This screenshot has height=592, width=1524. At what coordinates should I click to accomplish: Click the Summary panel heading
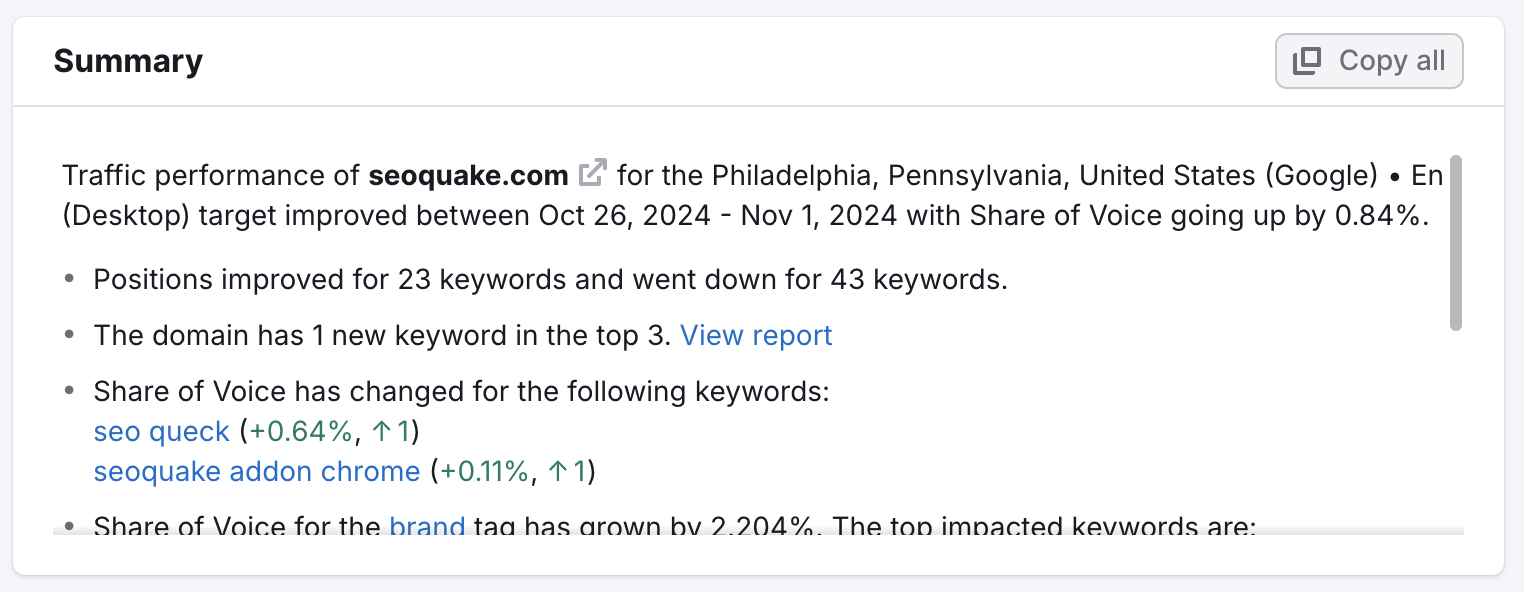128,61
